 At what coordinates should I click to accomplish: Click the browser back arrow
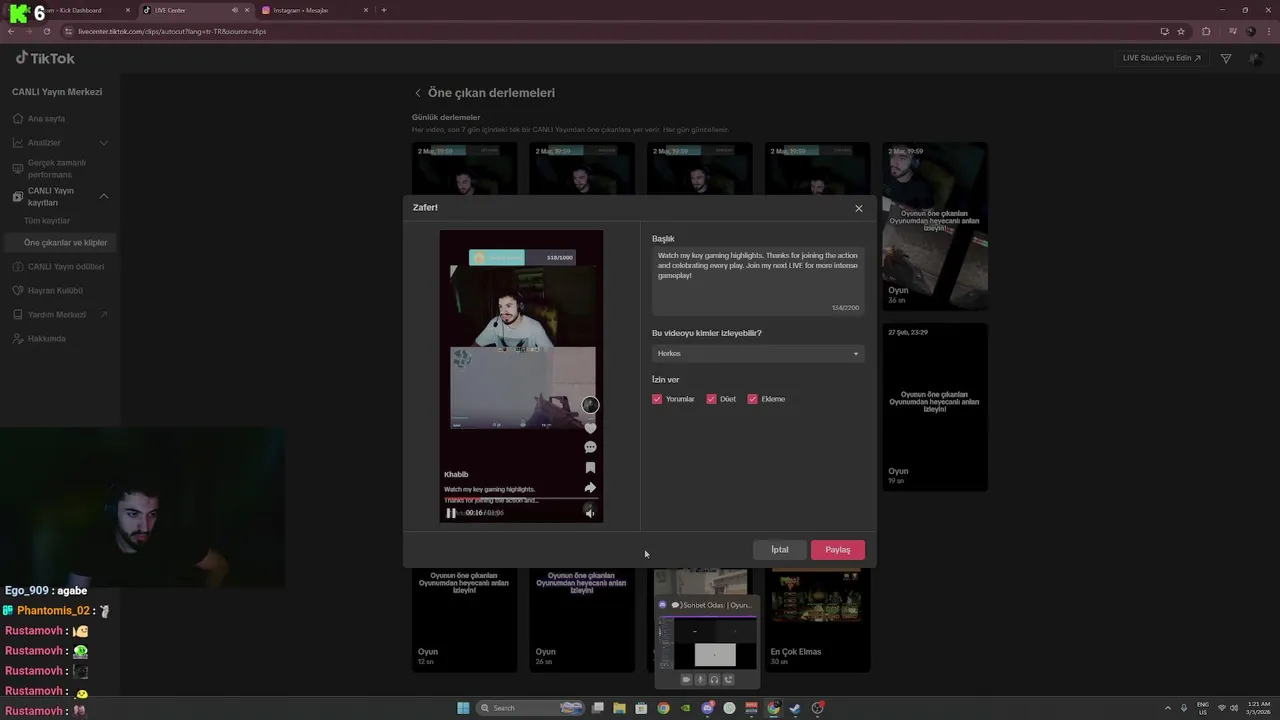click(11, 31)
